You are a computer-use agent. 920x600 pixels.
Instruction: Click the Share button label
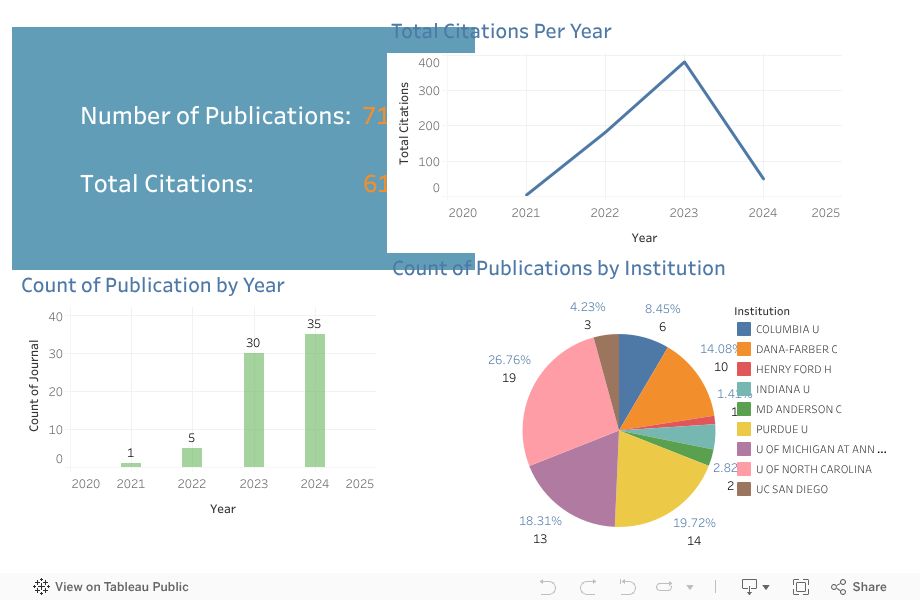point(869,587)
